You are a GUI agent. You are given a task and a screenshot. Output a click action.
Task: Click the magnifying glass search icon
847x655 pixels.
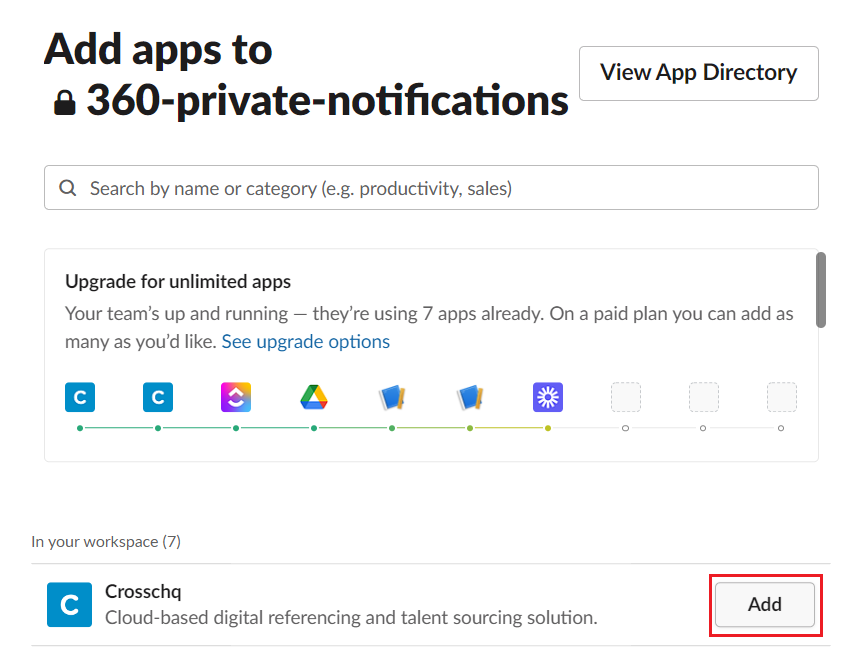coord(68,188)
